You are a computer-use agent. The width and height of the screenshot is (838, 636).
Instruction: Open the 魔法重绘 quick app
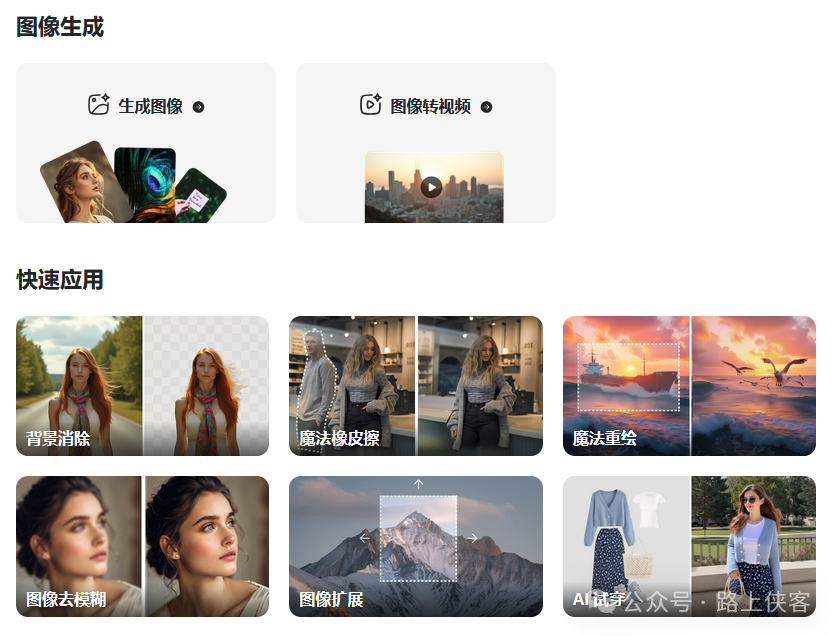pyautogui.click(x=689, y=386)
